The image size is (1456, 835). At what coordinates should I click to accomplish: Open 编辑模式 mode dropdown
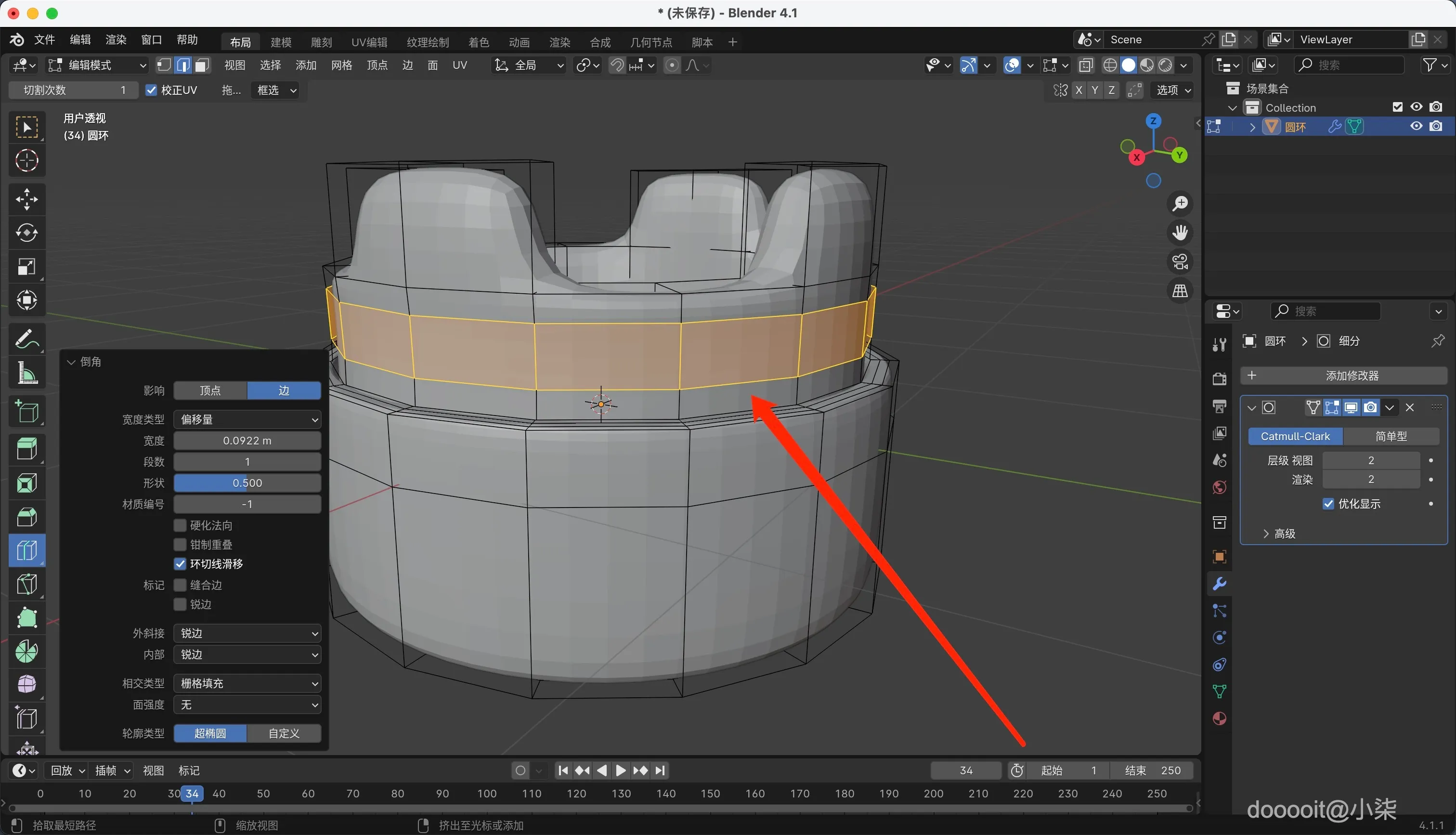pyautogui.click(x=97, y=65)
